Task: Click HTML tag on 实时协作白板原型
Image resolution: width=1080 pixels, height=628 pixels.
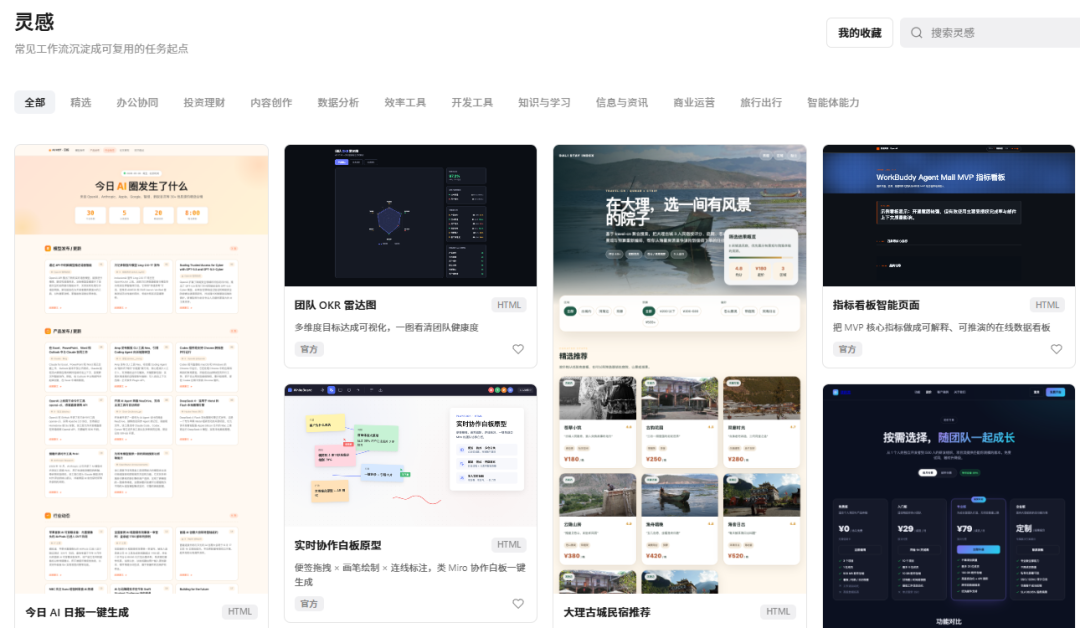Action: [x=509, y=545]
